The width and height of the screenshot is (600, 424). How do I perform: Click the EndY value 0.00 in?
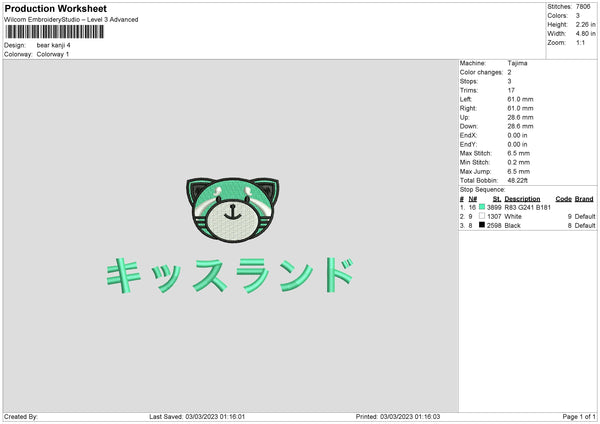[x=517, y=144]
